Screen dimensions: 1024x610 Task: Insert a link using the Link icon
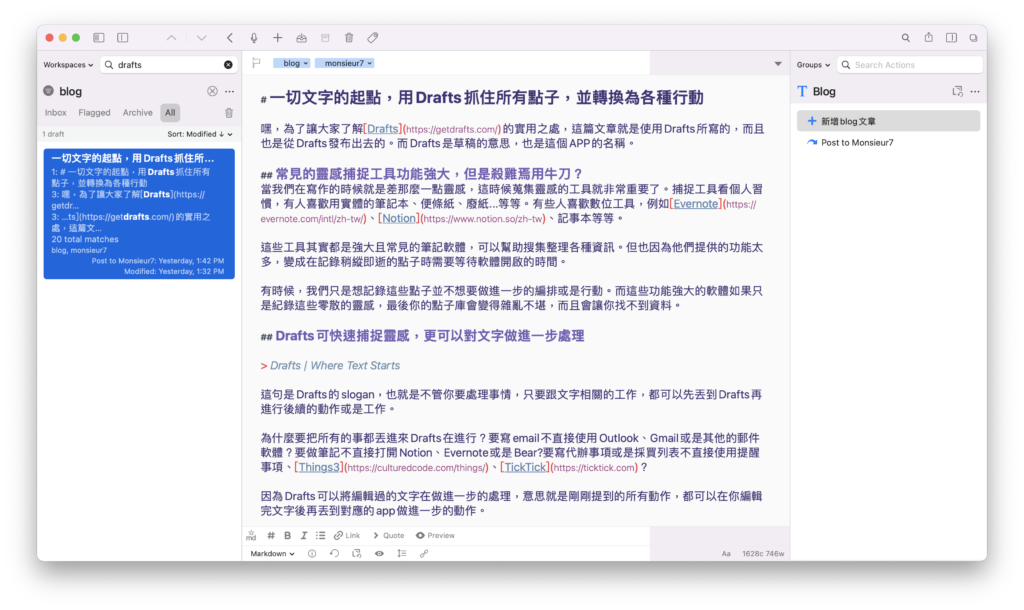point(347,535)
